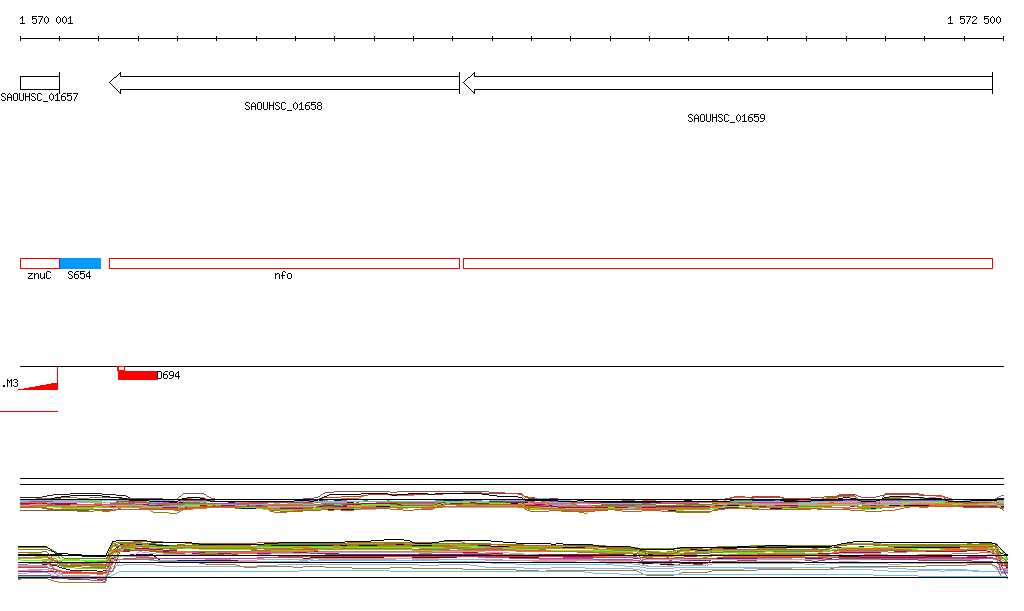Viewport: 1024px width, 611px height.
Task: Click the upper expression profile track
Action: (512, 503)
